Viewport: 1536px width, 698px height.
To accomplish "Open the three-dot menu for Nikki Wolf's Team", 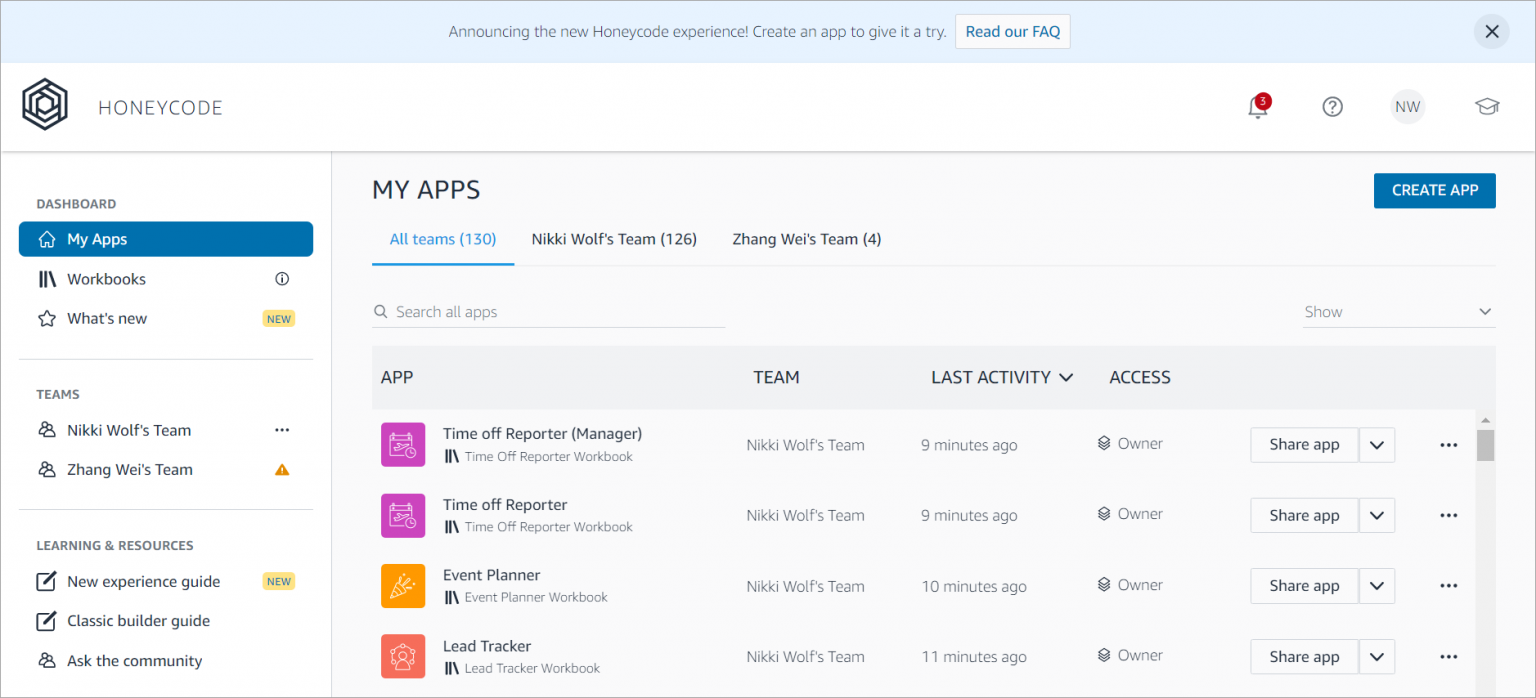I will 282,430.
